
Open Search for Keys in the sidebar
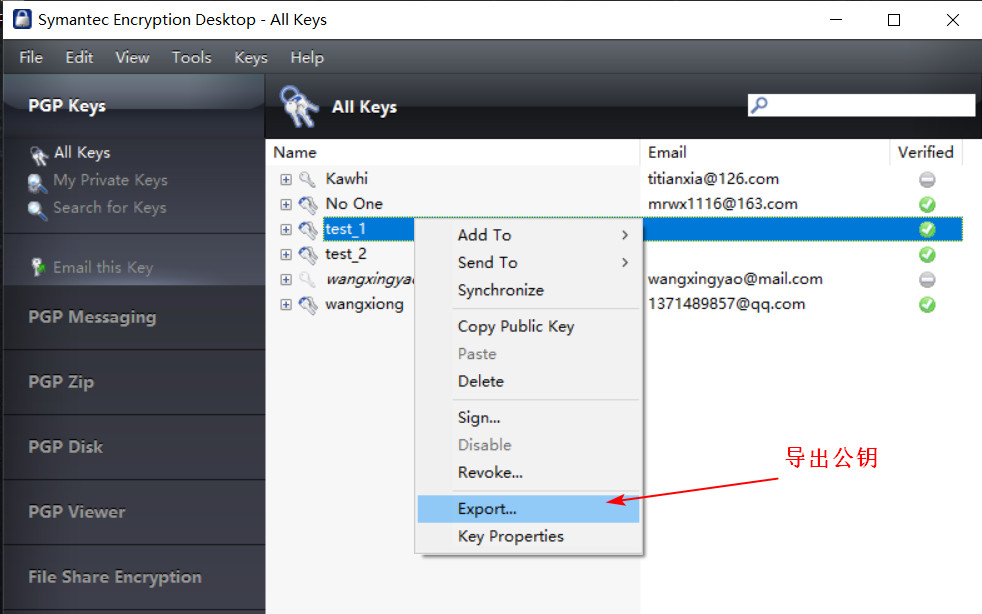coord(110,207)
